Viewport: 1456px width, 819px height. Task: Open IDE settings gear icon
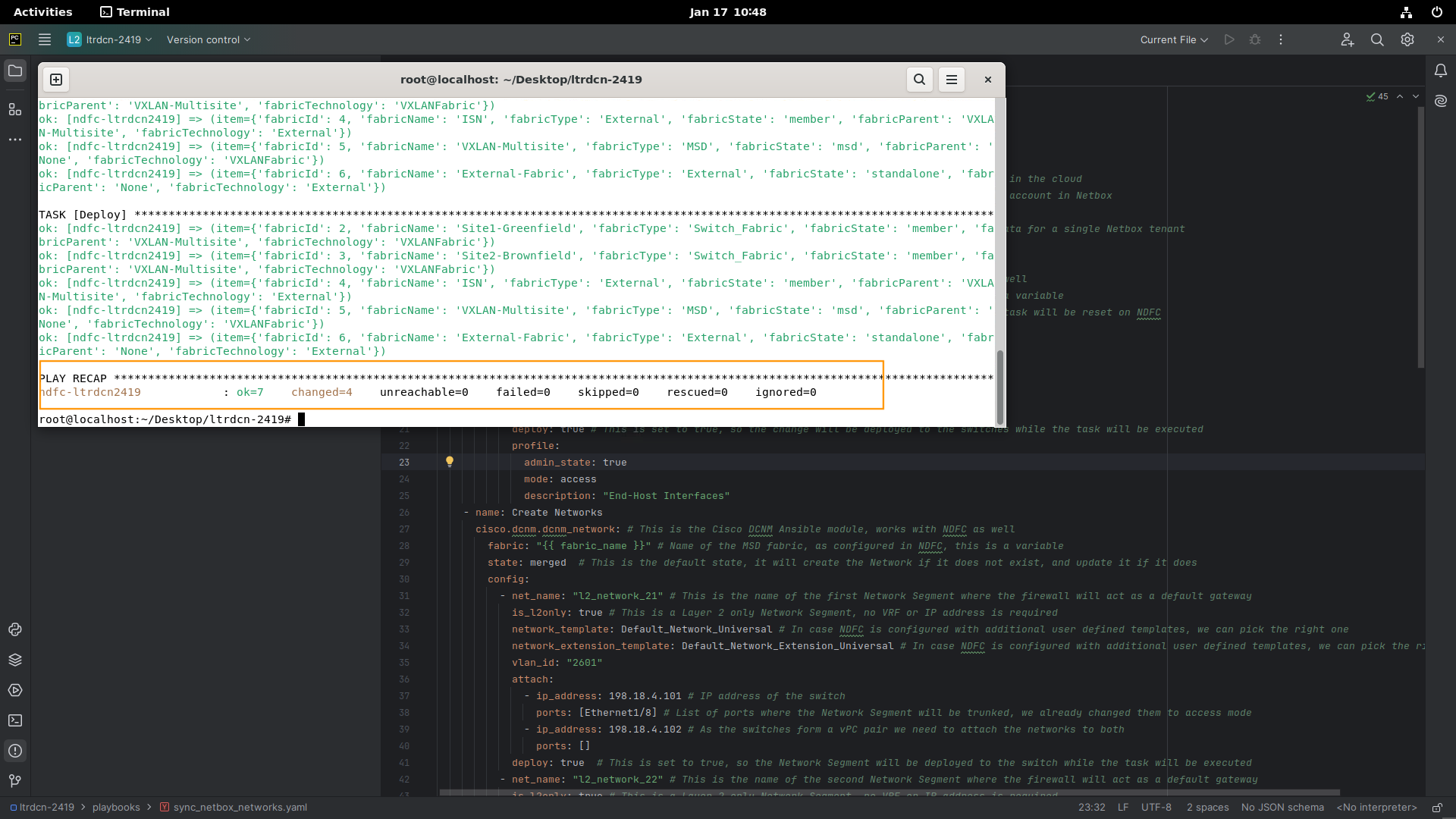(1407, 39)
